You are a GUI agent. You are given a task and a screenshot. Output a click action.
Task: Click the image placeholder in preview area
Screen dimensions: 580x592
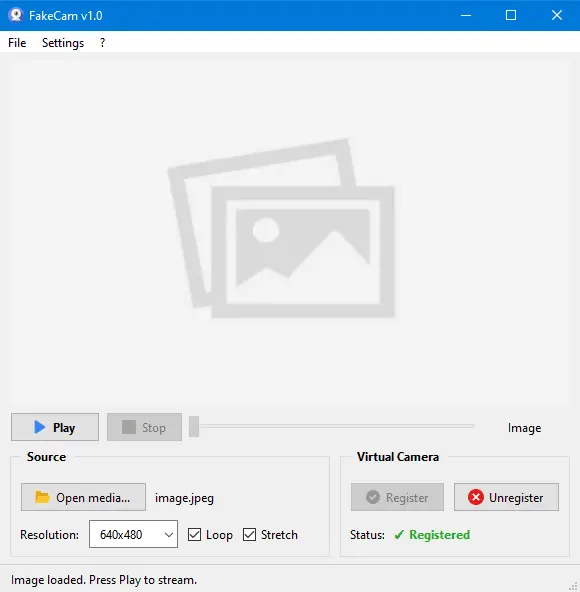click(x=282, y=229)
